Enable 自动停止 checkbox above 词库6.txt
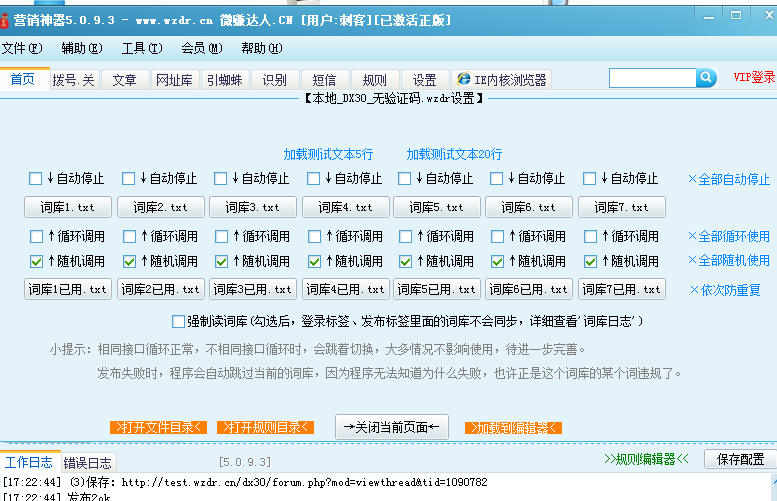Image resolution: width=777 pixels, height=501 pixels. click(497, 178)
